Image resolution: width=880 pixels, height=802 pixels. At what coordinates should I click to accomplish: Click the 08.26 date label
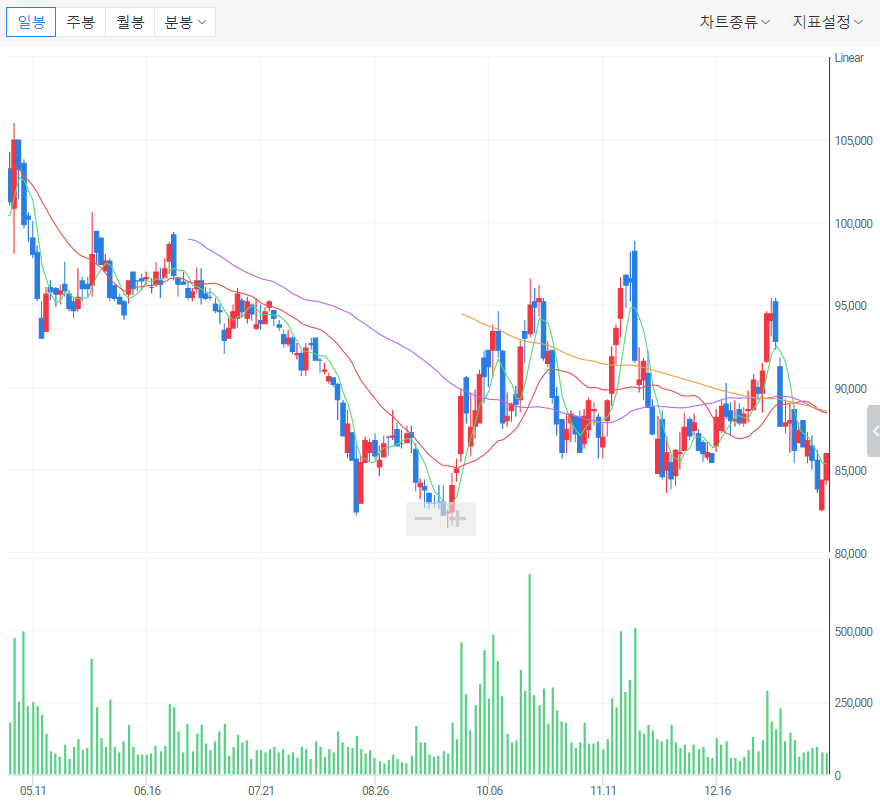click(375, 791)
